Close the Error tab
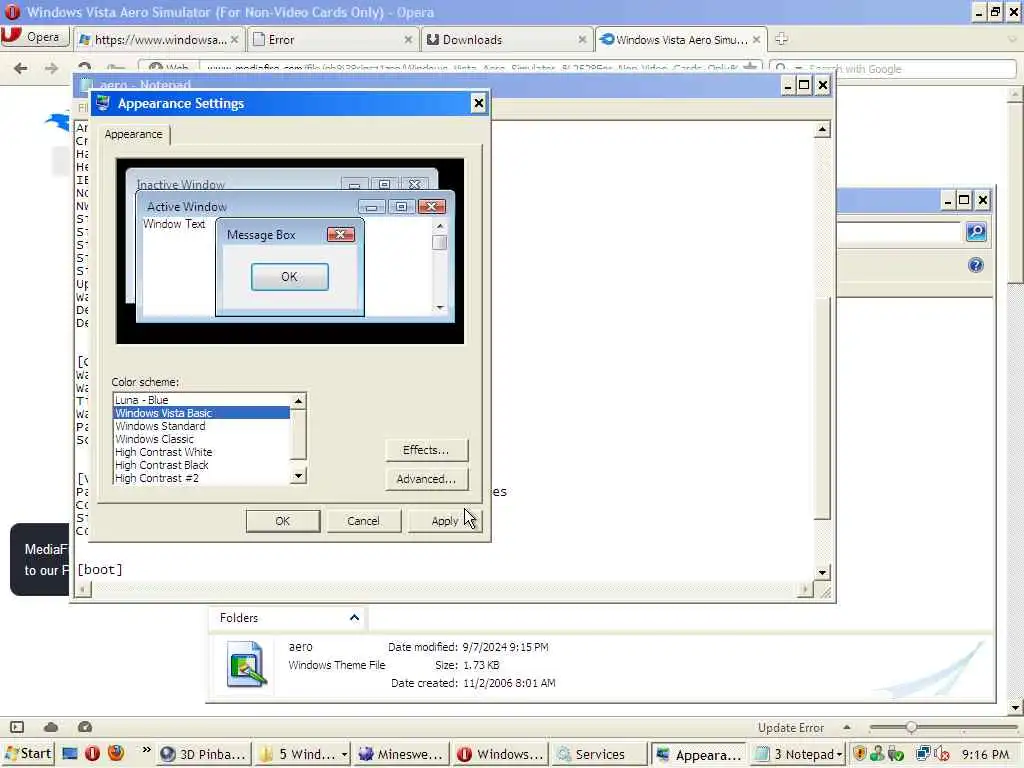Viewport: 1024px width, 768px height. coord(408,40)
